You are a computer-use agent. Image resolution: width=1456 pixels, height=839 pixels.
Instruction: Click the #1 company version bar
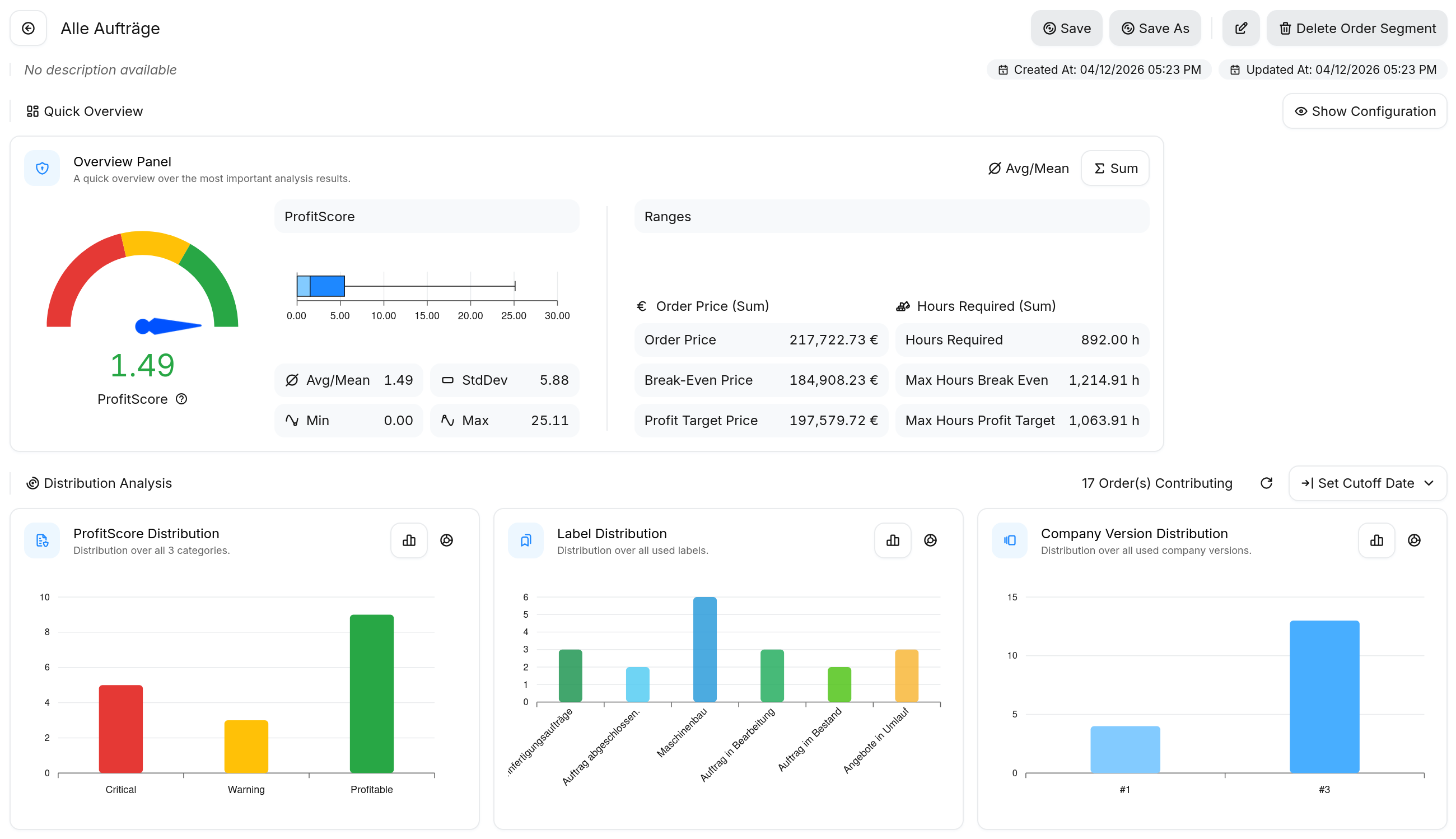pos(1124,749)
